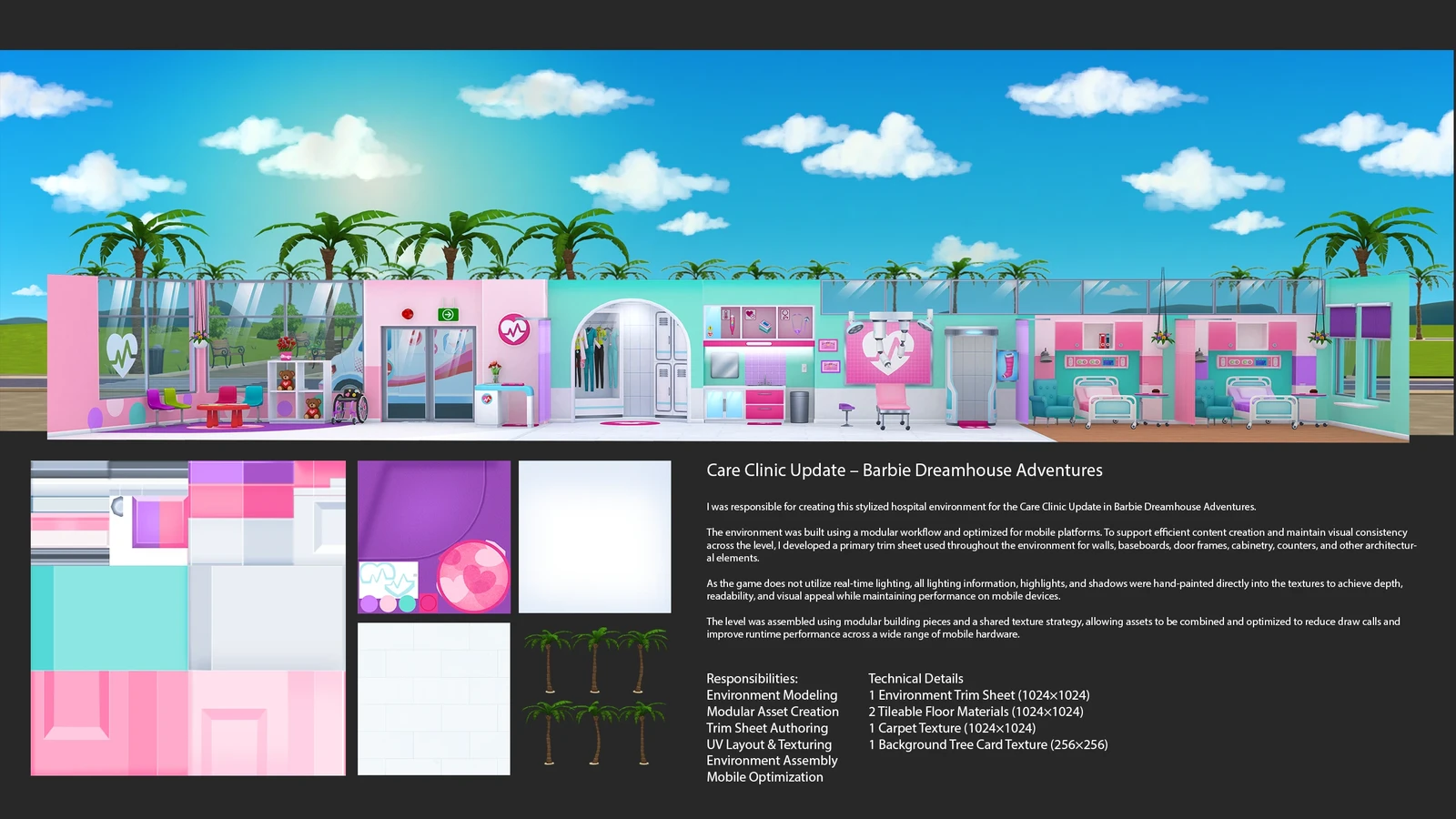Viewport: 1456px width, 819px height.
Task: Click the teal panel in the trim sheet
Action: point(110,618)
